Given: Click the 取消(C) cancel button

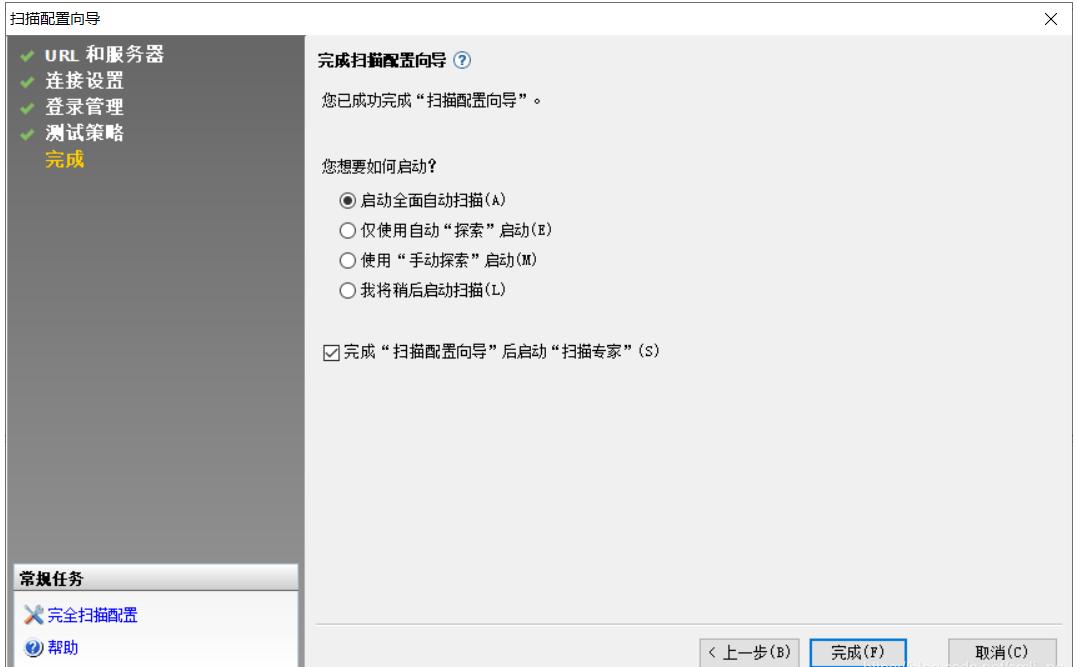Looking at the screenshot, I should click(x=1002, y=652).
